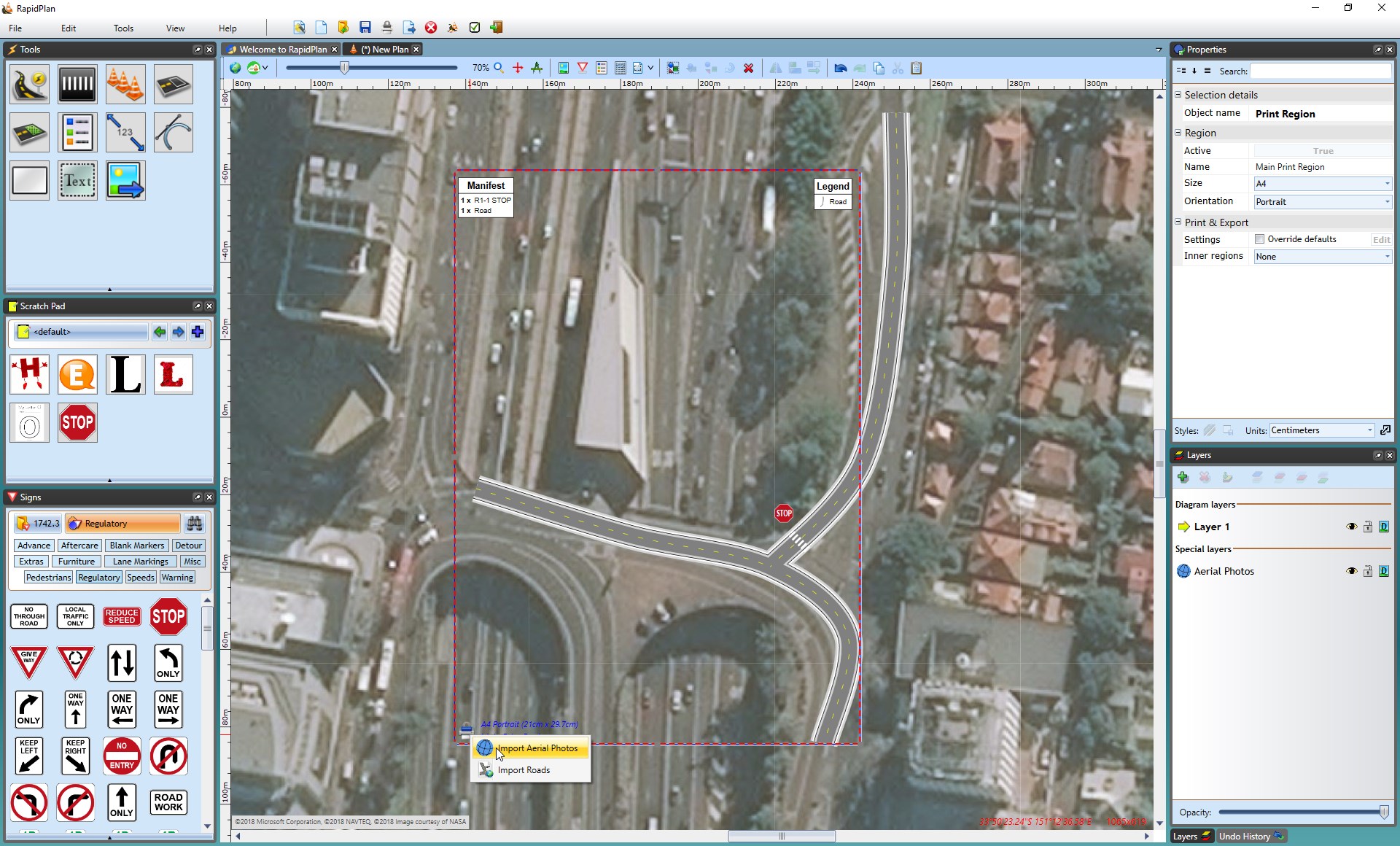
Task: Click the Regulatory tab in Signs panel
Action: click(x=99, y=578)
